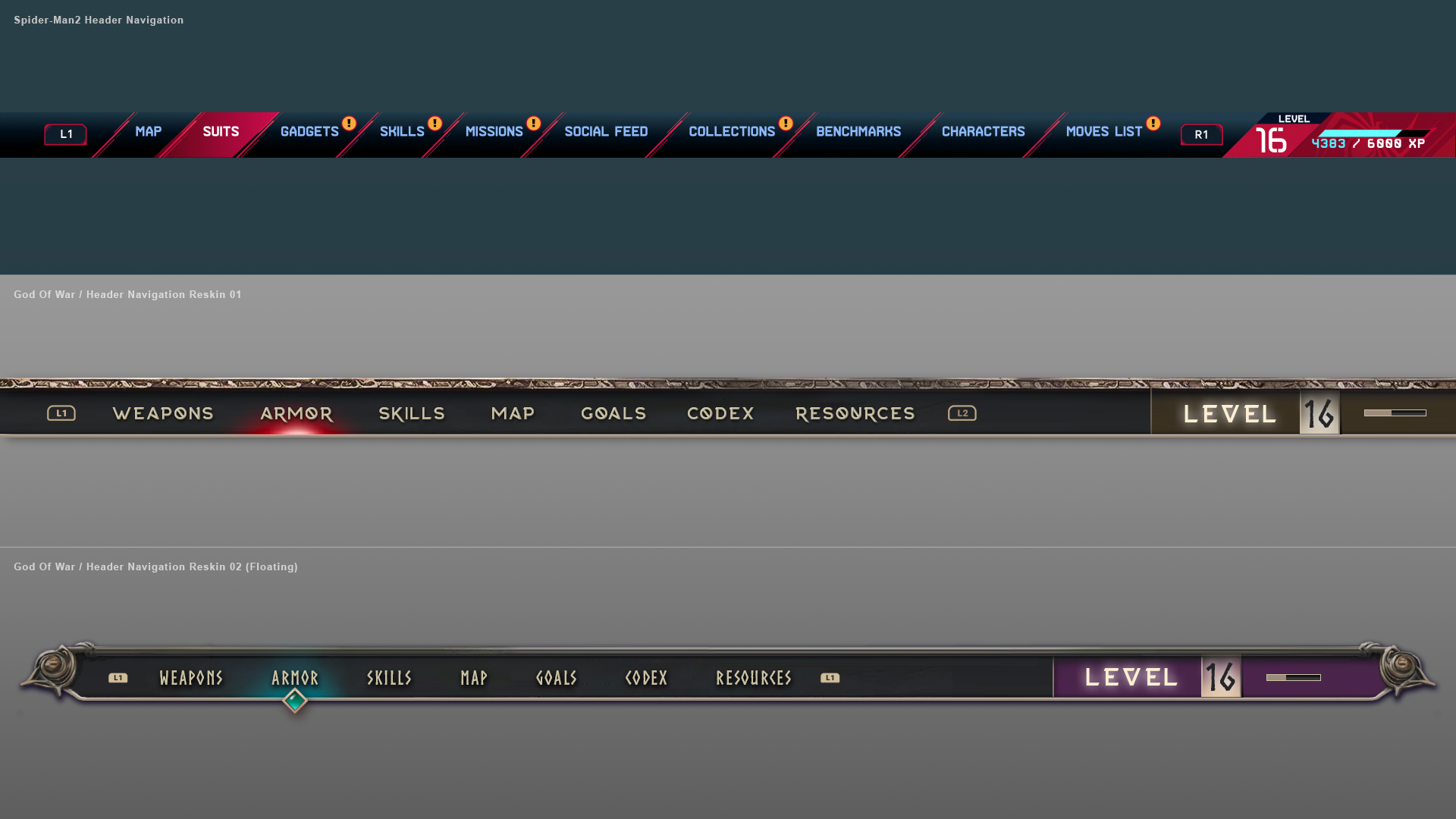Click the R1 button icon in Spider-Man header
Screen dimensions: 1456x819
[x=1202, y=134]
